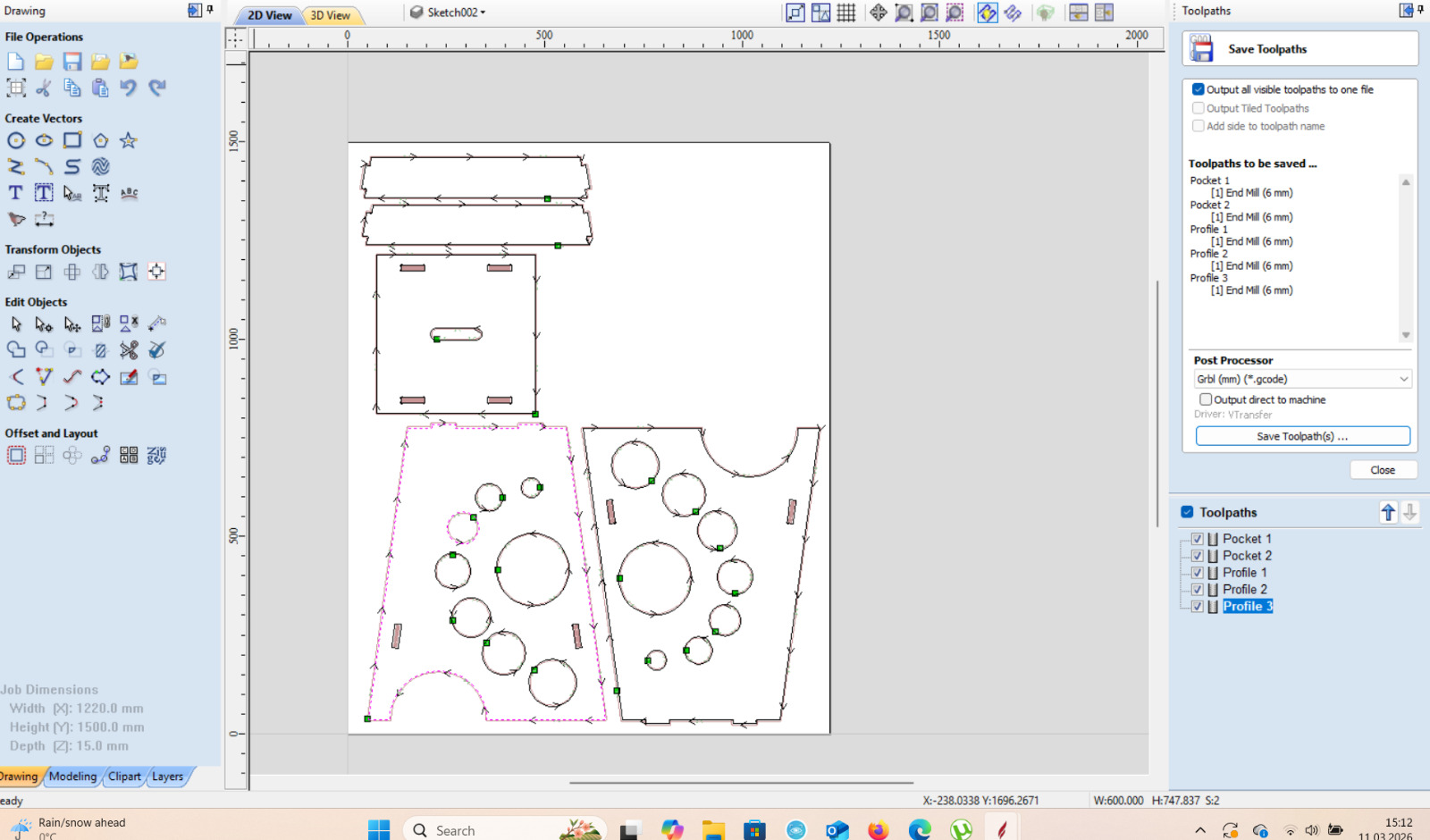Select the Vector Texture wave tool

pyautogui.click(x=100, y=166)
